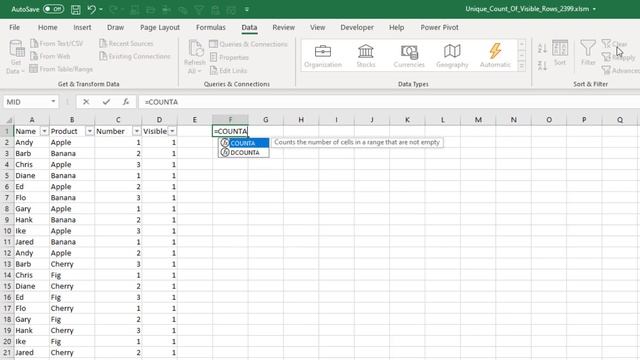Expand the Data Types gallery
This screenshot has width=640, height=360.
tap(522, 66)
